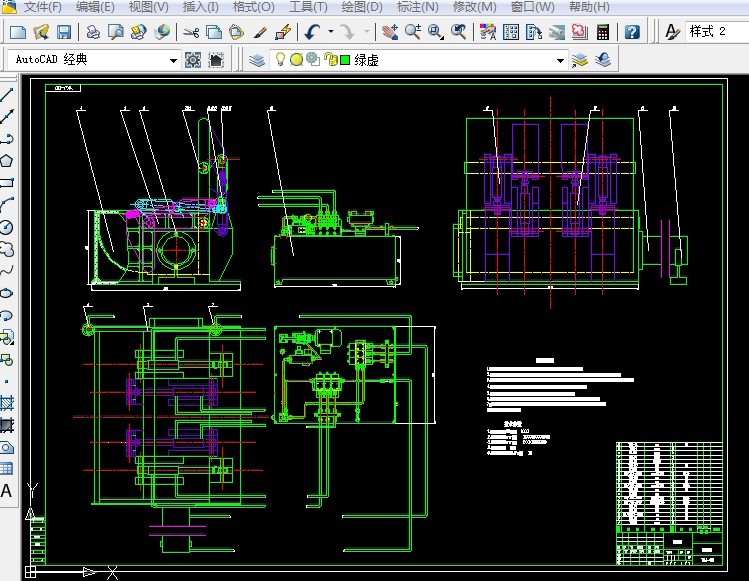Click the green layer color swatch
Image resolution: width=749 pixels, height=581 pixels.
click(x=344, y=60)
